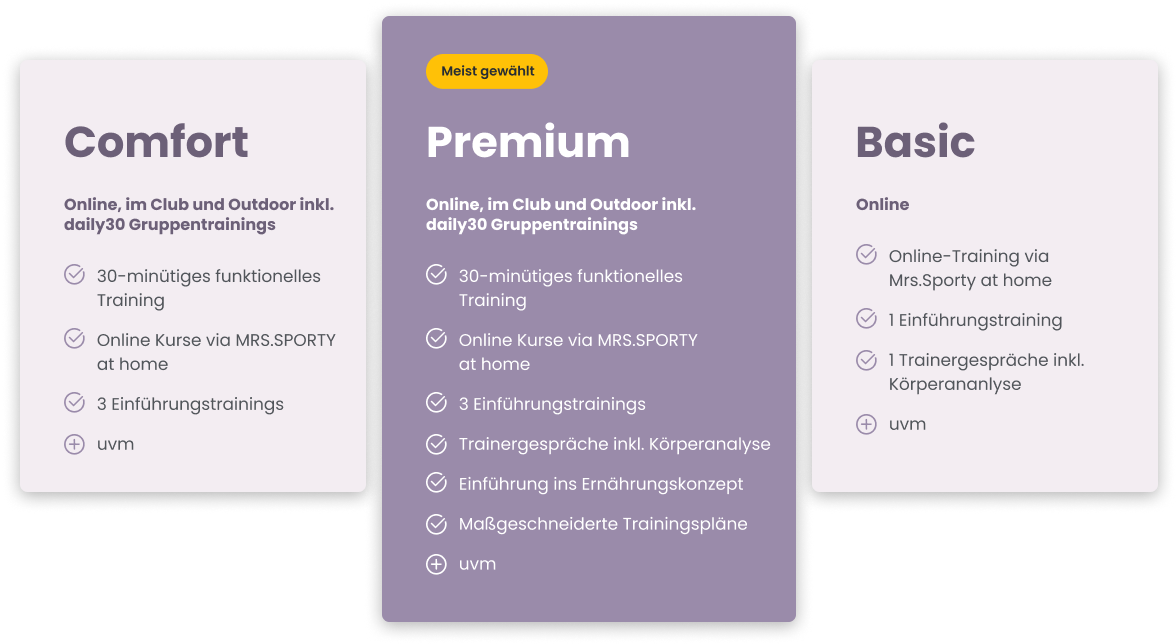
Task: Expand the Premium plan's uvm plus icon
Action: click(x=436, y=564)
